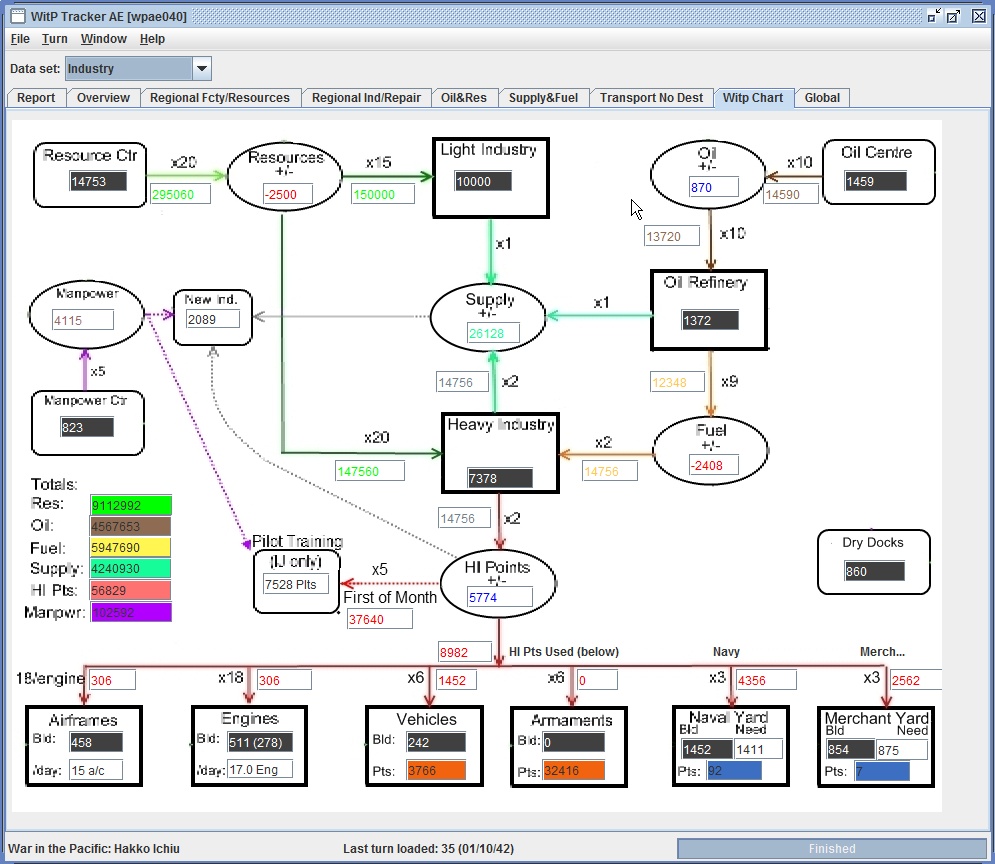The width and height of the screenshot is (995, 864).
Task: Click the purple Manpwr totals swatch
Action: (131, 612)
